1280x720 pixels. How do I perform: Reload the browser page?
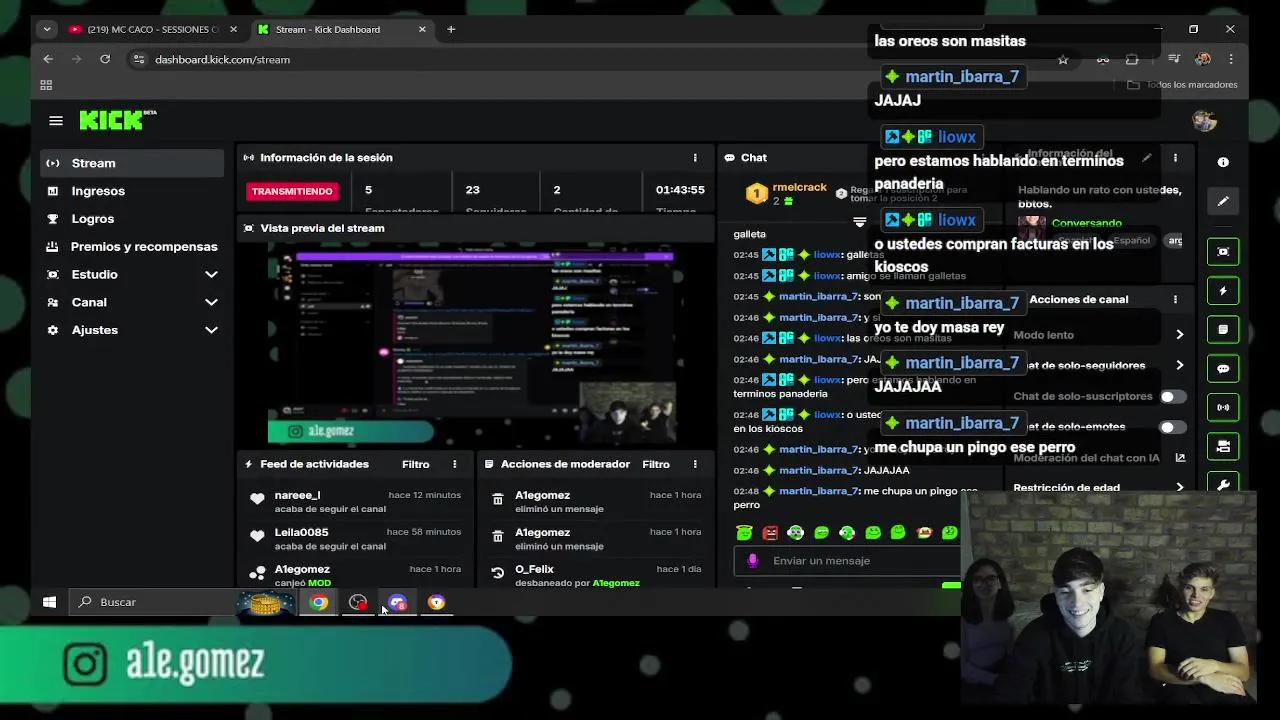pyautogui.click(x=105, y=59)
